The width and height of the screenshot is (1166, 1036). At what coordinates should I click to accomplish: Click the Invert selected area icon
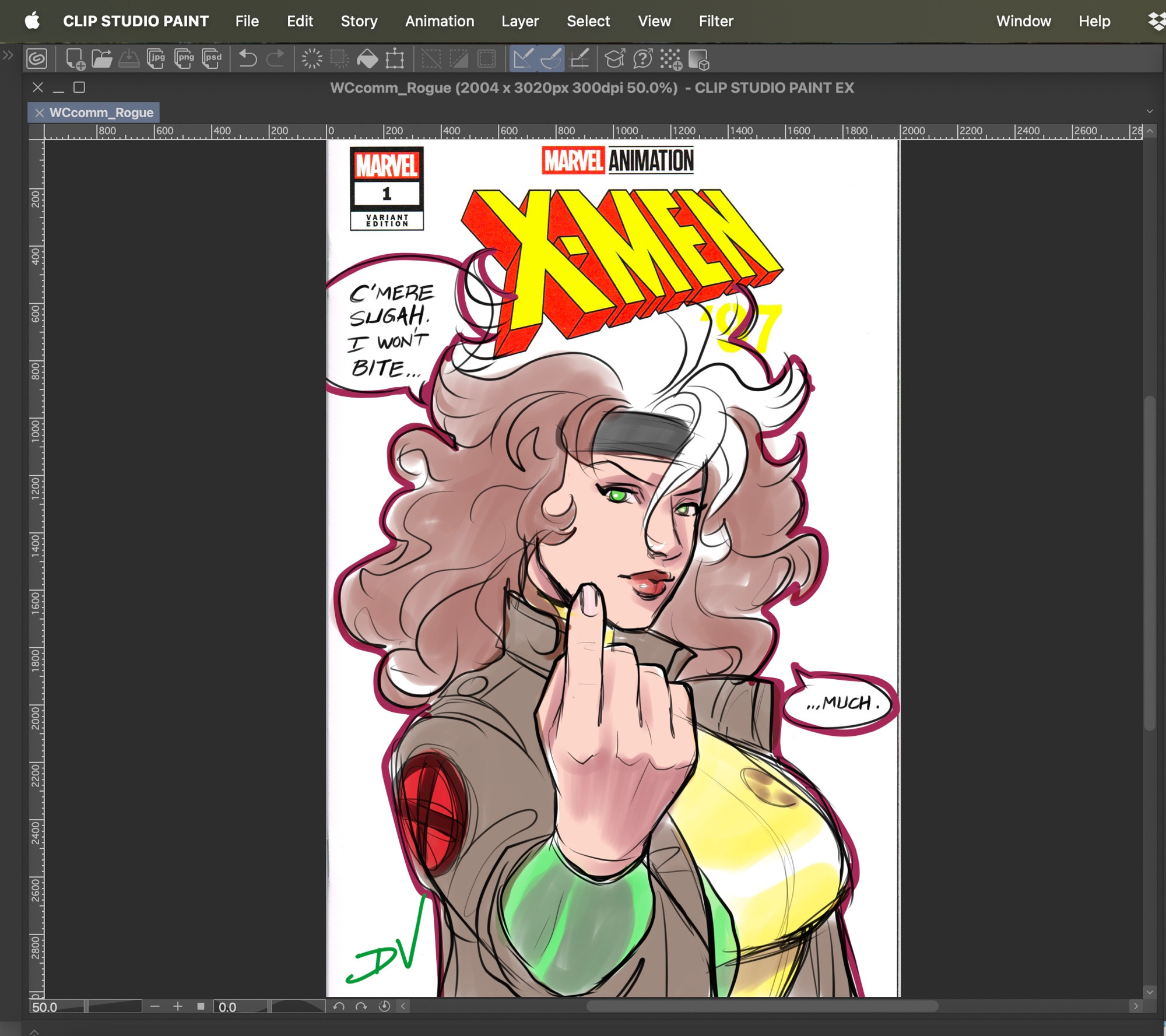[x=459, y=59]
